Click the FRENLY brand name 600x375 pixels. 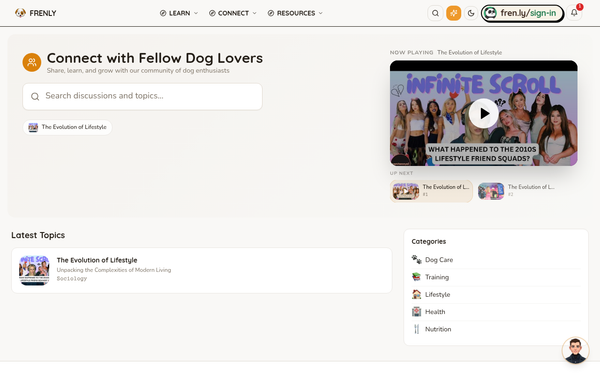[43, 13]
